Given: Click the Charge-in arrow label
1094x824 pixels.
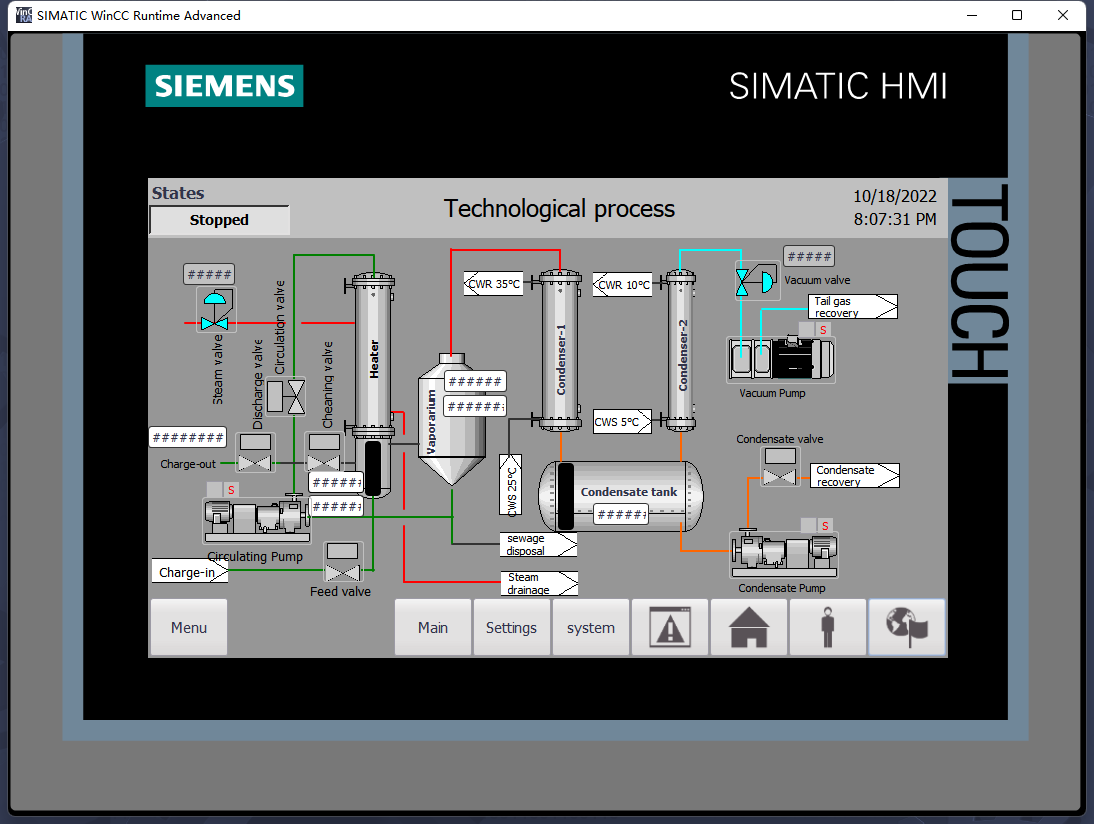Looking at the screenshot, I should click(190, 571).
